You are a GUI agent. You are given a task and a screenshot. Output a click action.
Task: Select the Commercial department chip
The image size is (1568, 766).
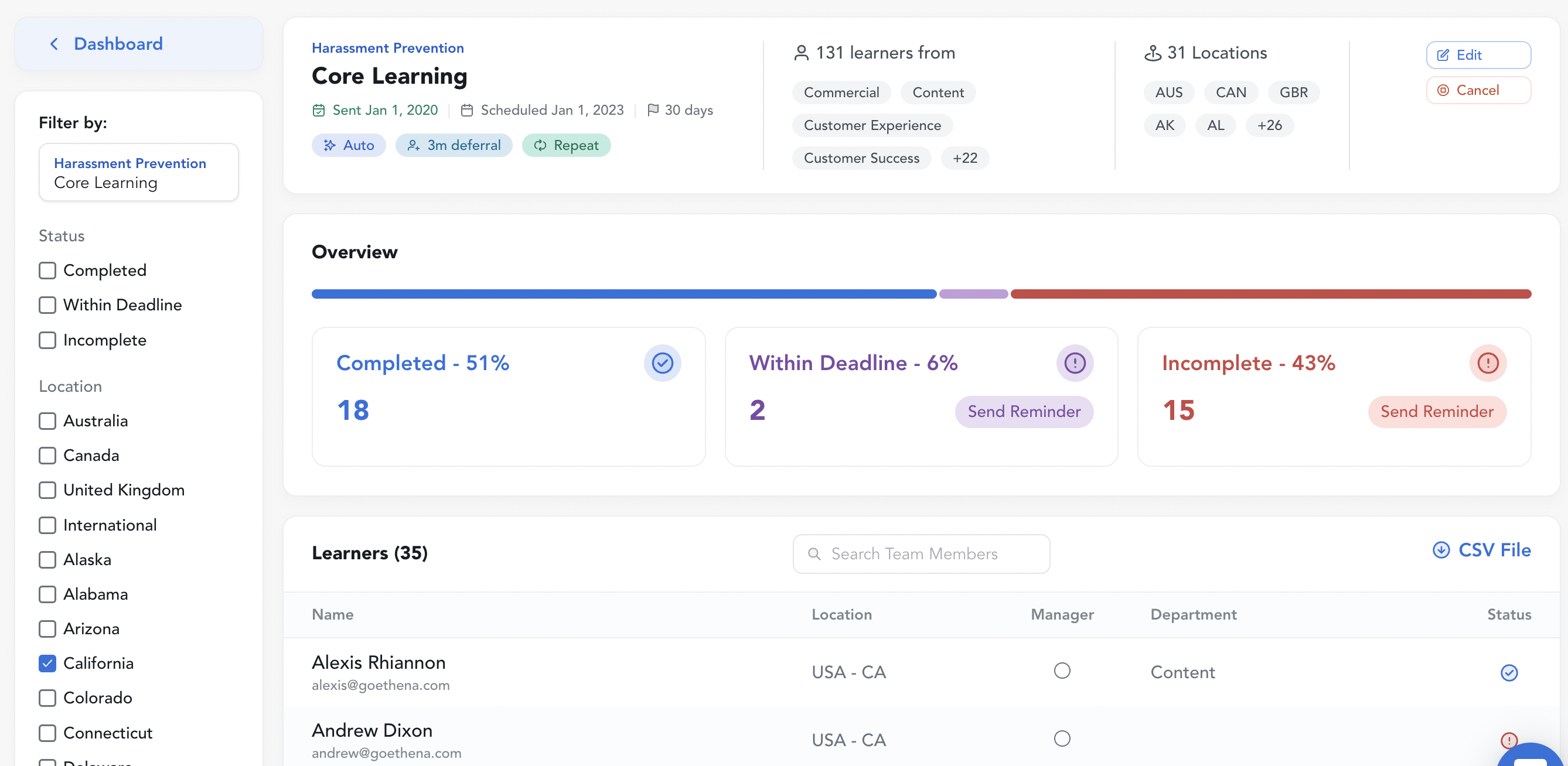(x=841, y=93)
